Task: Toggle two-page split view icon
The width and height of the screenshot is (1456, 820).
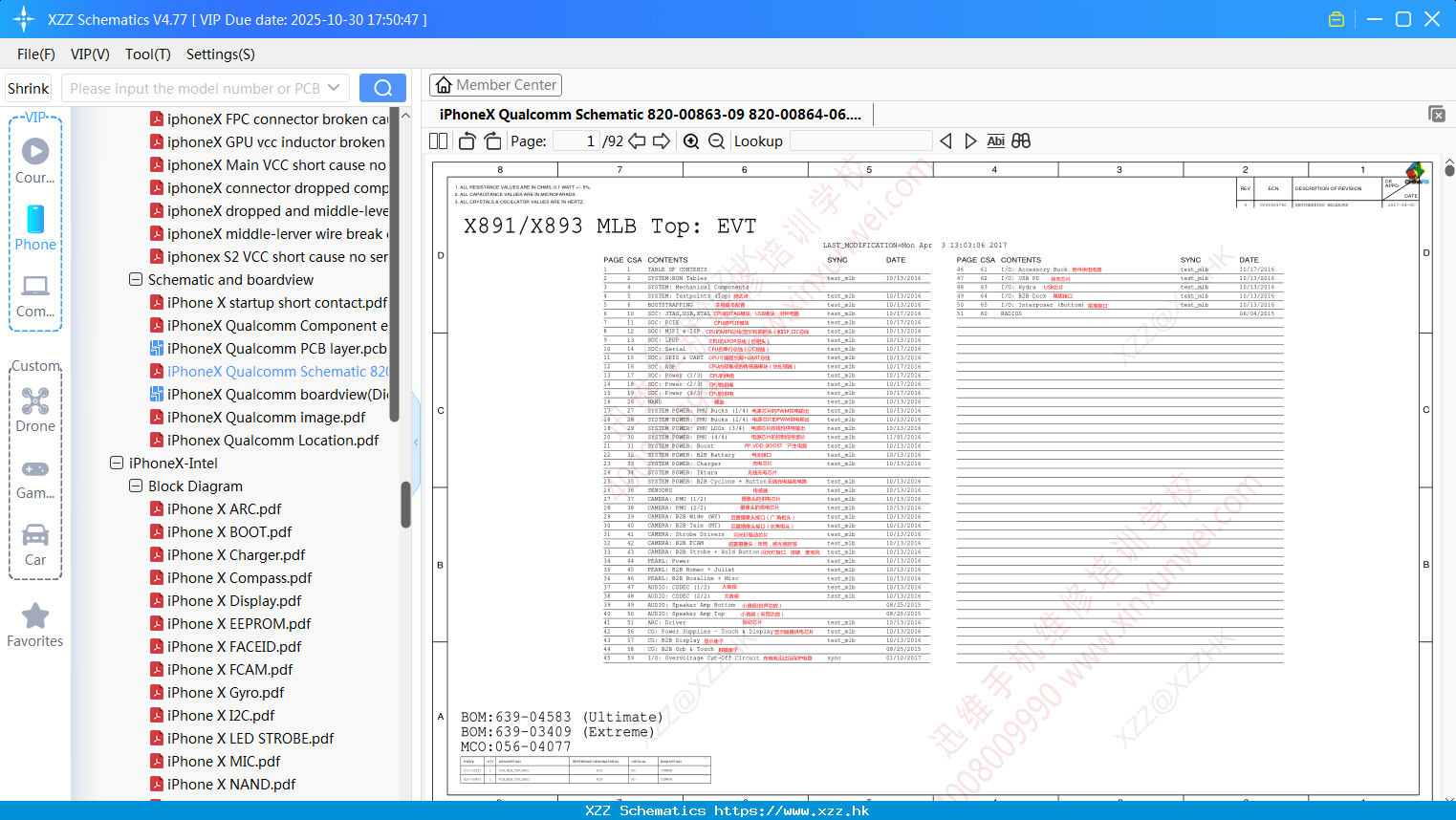Action: click(439, 141)
